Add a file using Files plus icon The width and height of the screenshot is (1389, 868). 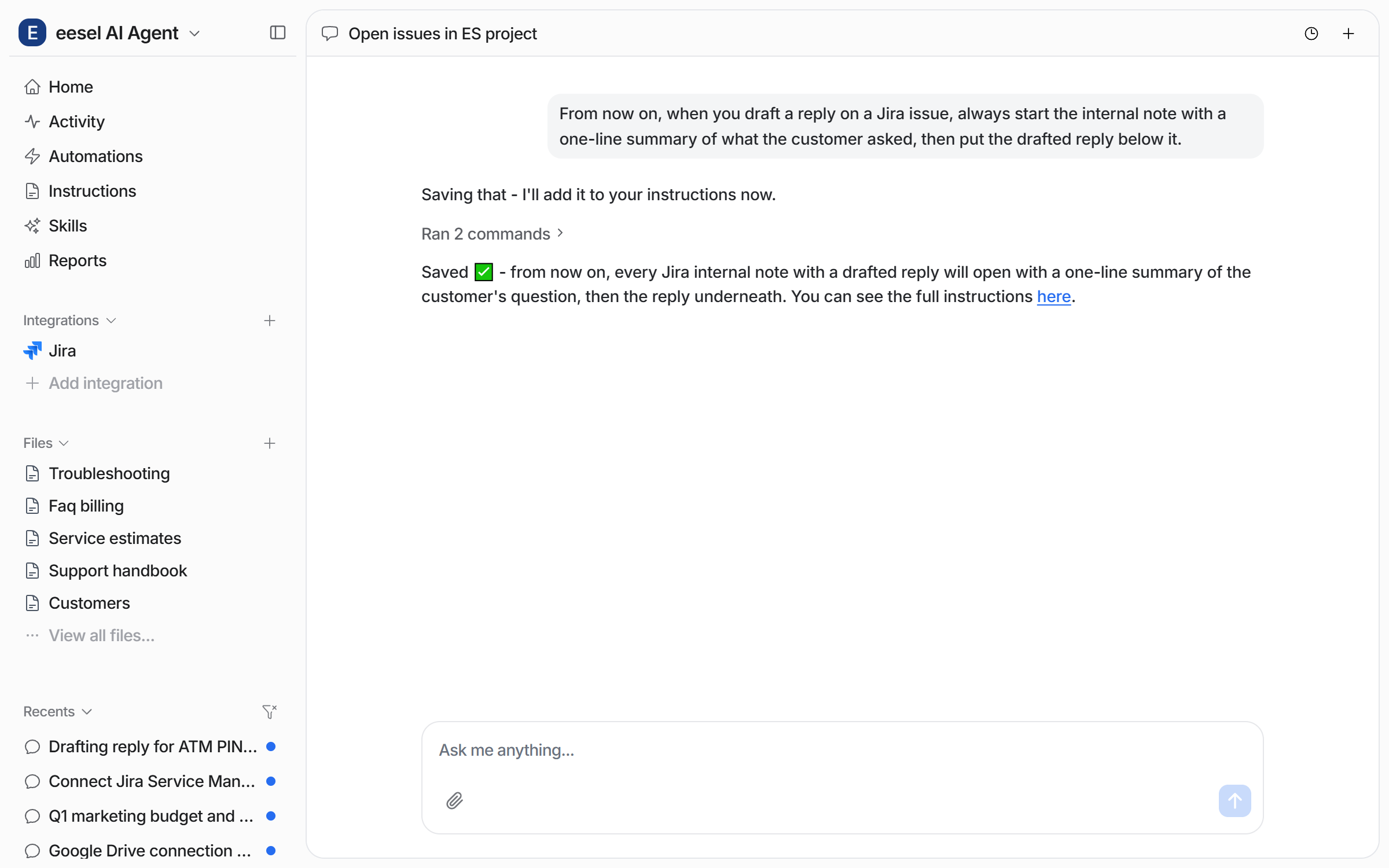(x=270, y=443)
